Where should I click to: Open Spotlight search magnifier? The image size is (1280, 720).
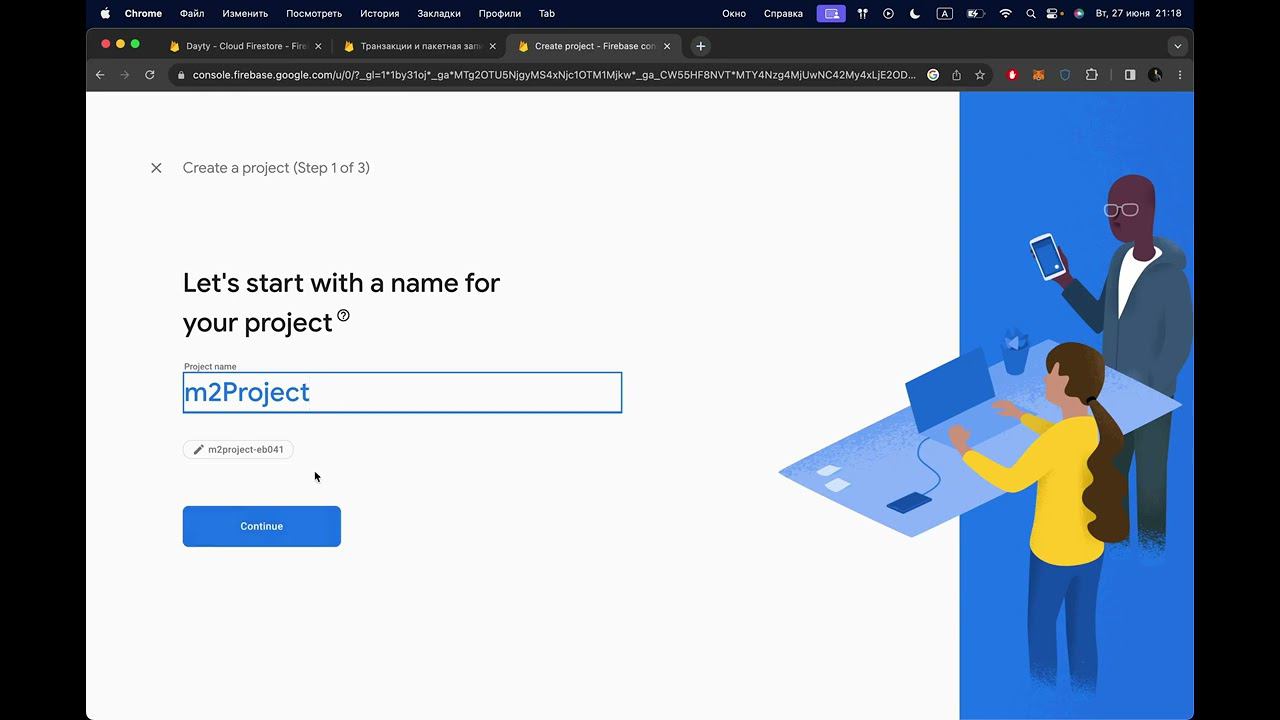[x=1031, y=14]
